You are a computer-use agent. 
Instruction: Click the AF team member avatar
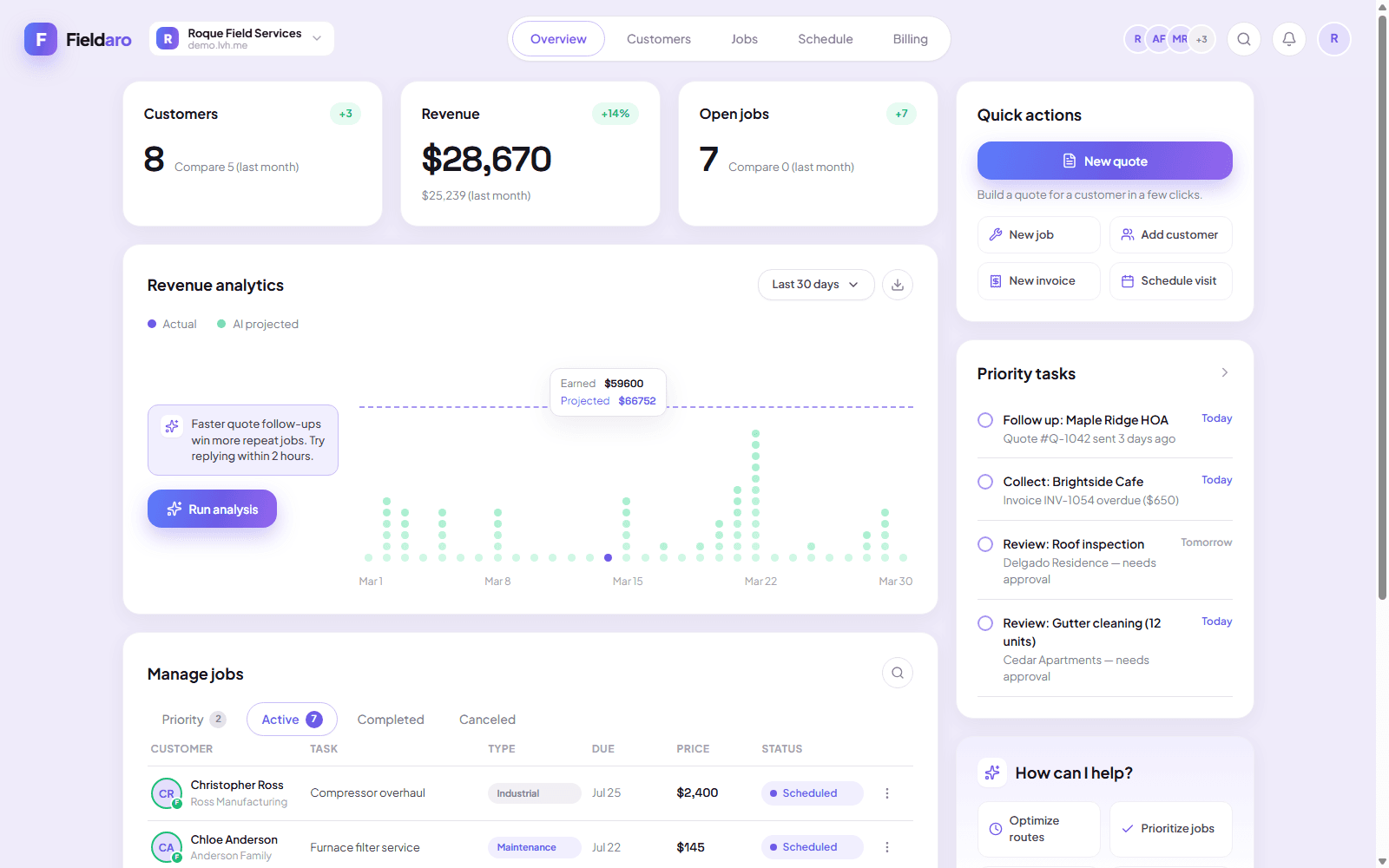click(1159, 39)
